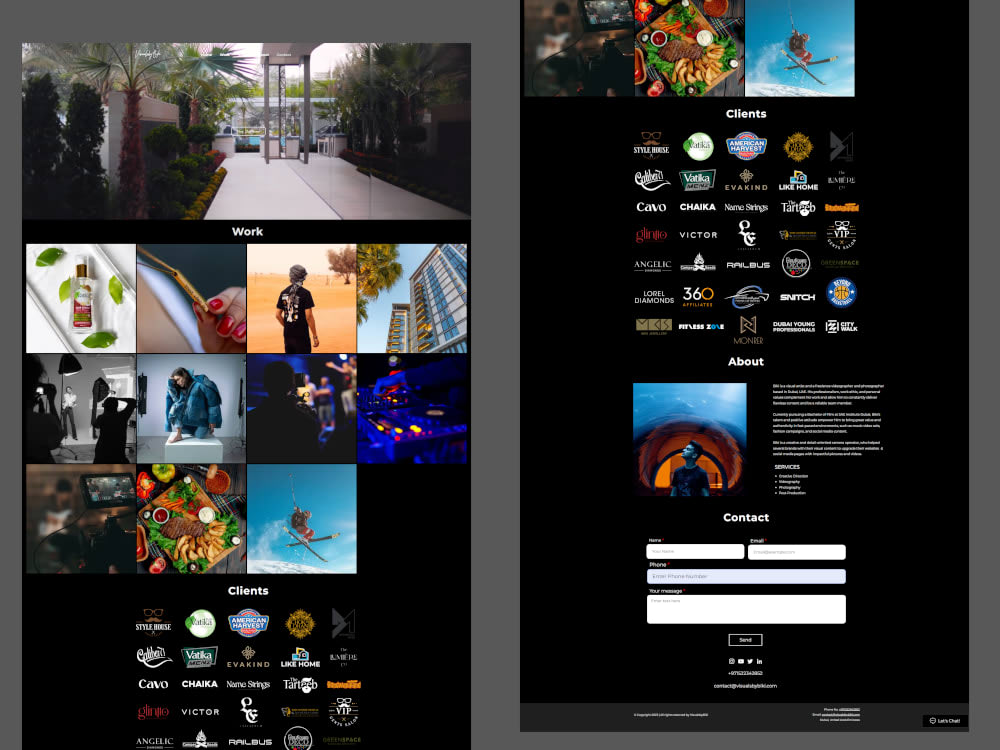Click the contact@visualsbybiki.com email link

[x=746, y=686]
